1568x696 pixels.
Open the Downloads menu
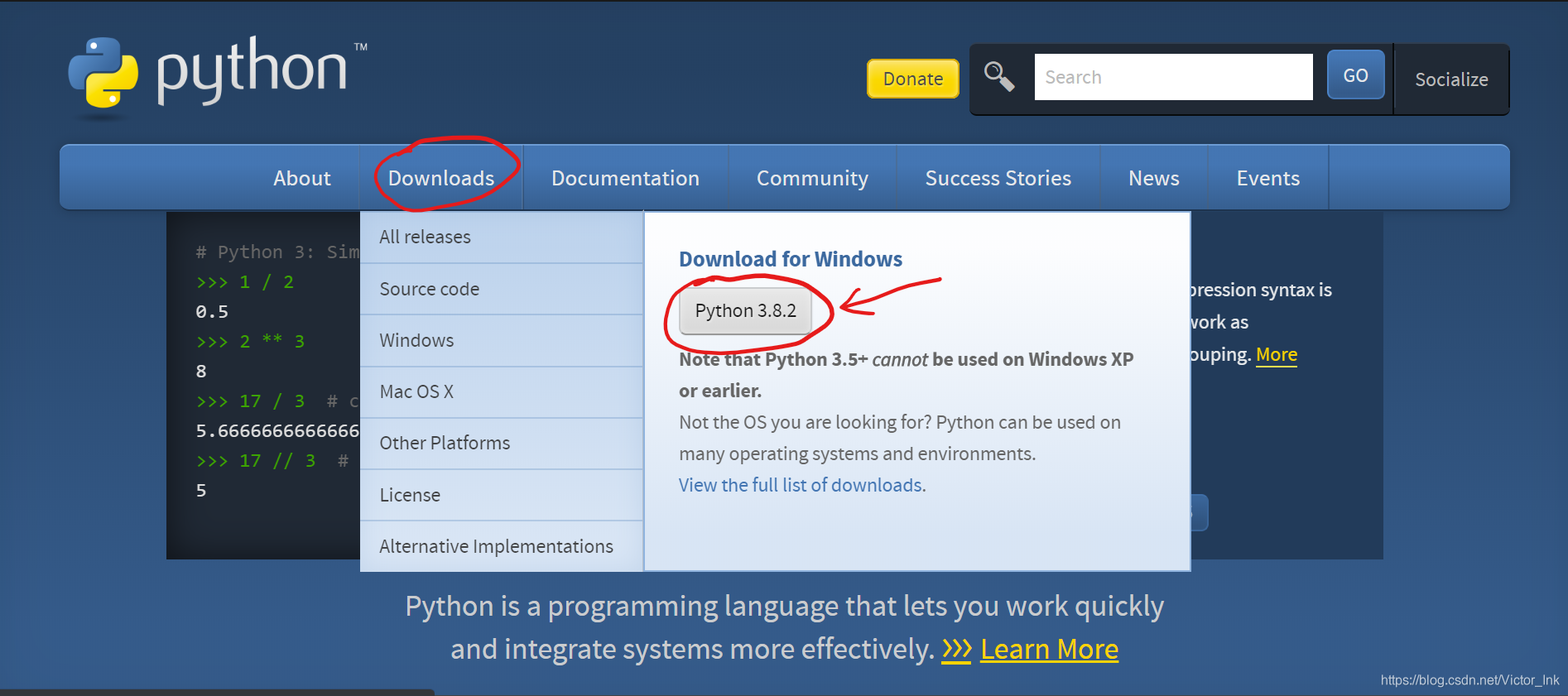[x=441, y=178]
